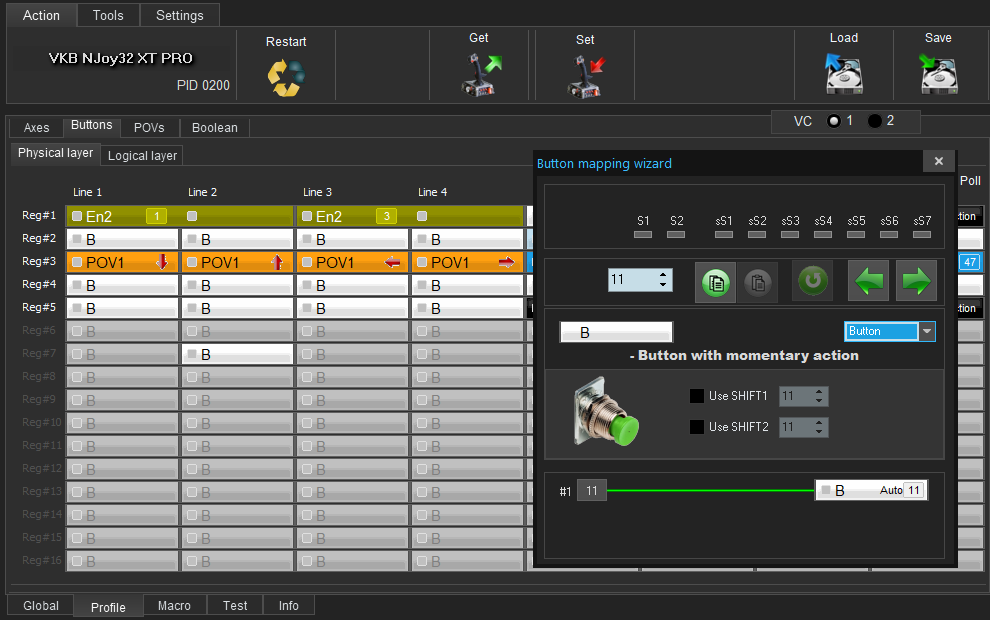Open the Tools menu
Screen dimensions: 990x620
[108, 15]
